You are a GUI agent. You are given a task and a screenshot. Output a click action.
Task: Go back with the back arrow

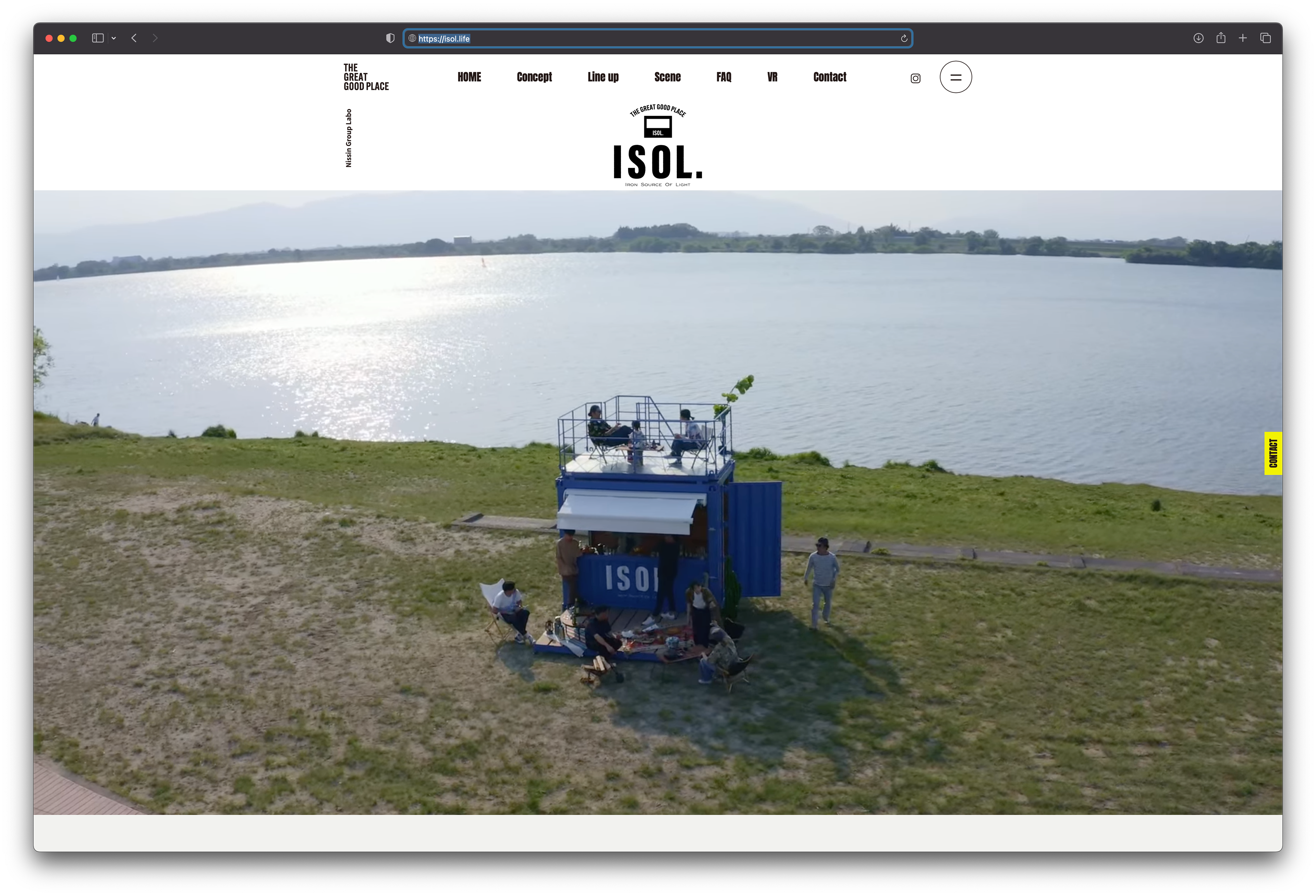tap(134, 38)
